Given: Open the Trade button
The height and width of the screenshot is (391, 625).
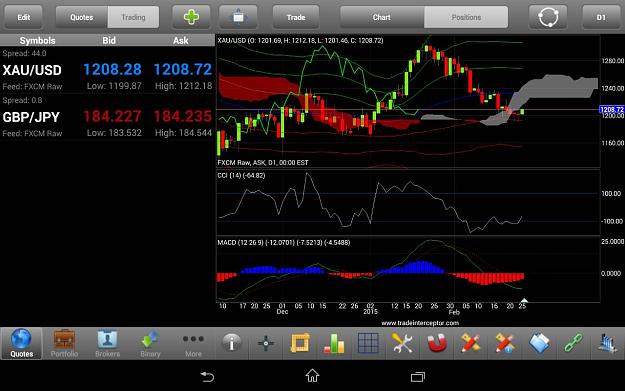Looking at the screenshot, I should coord(296,17).
